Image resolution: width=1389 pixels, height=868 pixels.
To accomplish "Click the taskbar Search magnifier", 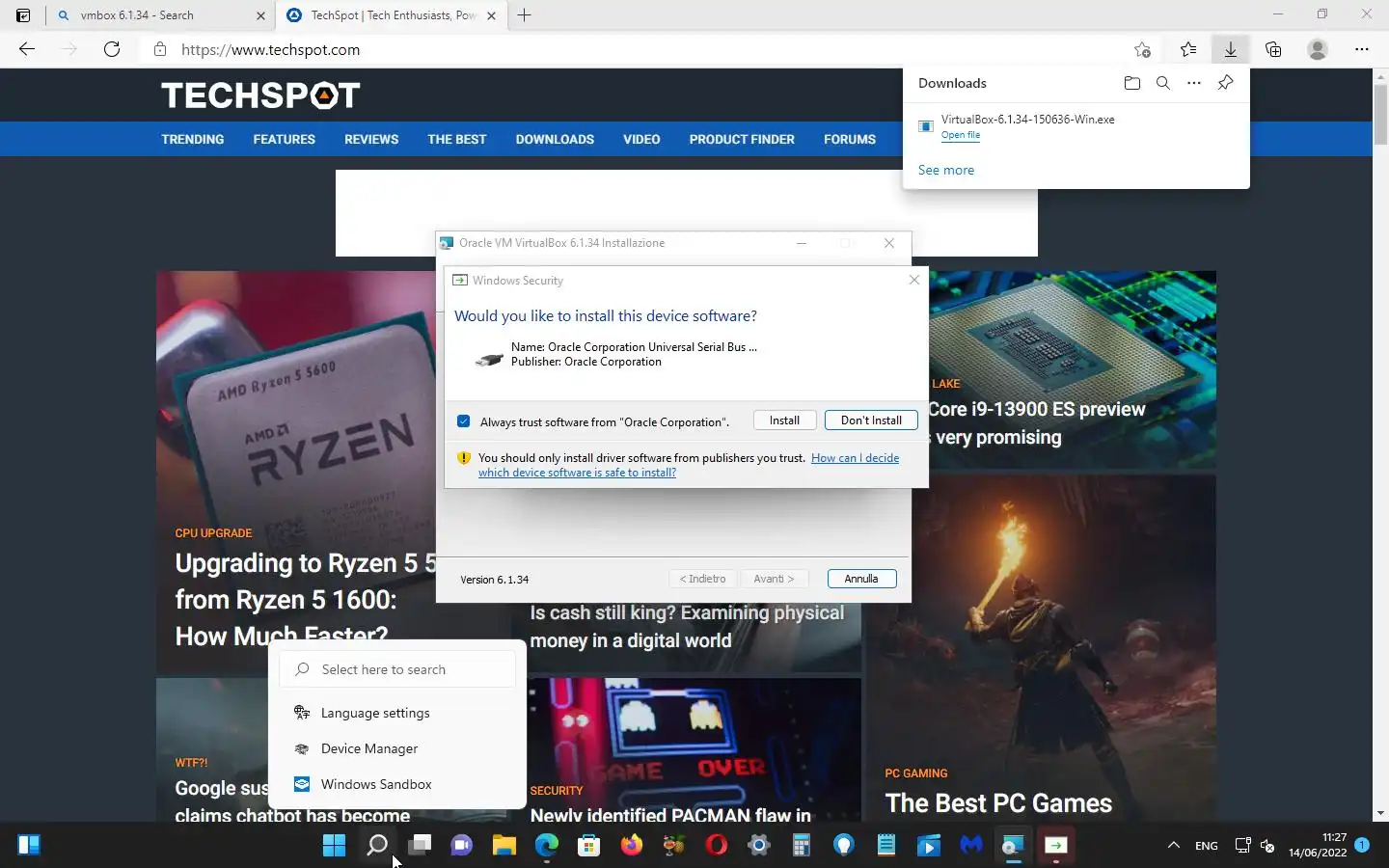I will point(377,846).
